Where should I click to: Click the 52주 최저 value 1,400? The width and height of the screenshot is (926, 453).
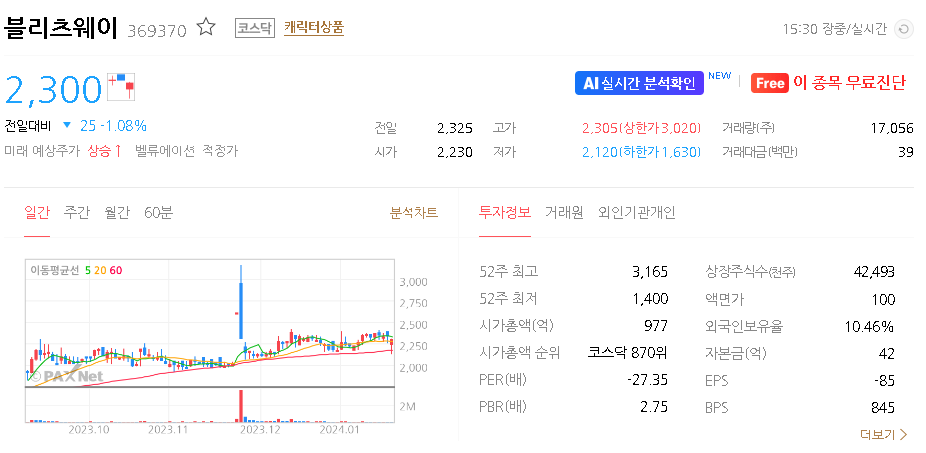pos(650,299)
